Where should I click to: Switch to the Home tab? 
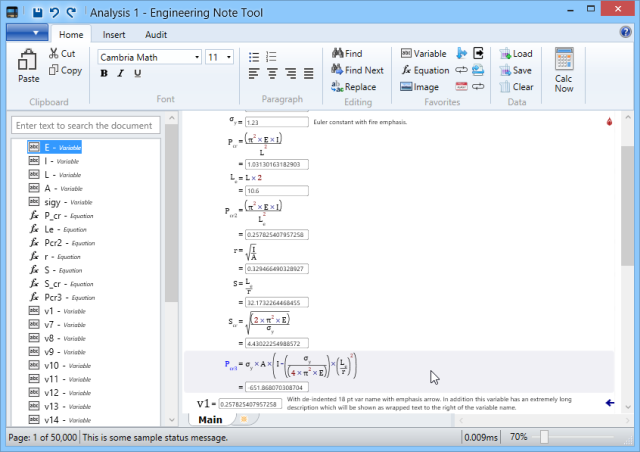(x=71, y=35)
